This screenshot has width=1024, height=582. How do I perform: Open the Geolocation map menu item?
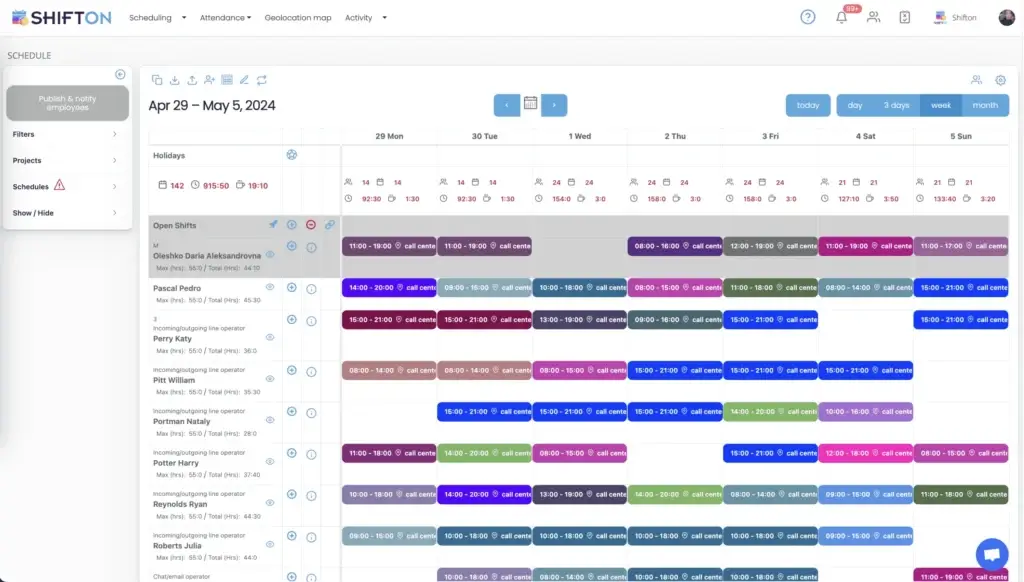tap(298, 18)
